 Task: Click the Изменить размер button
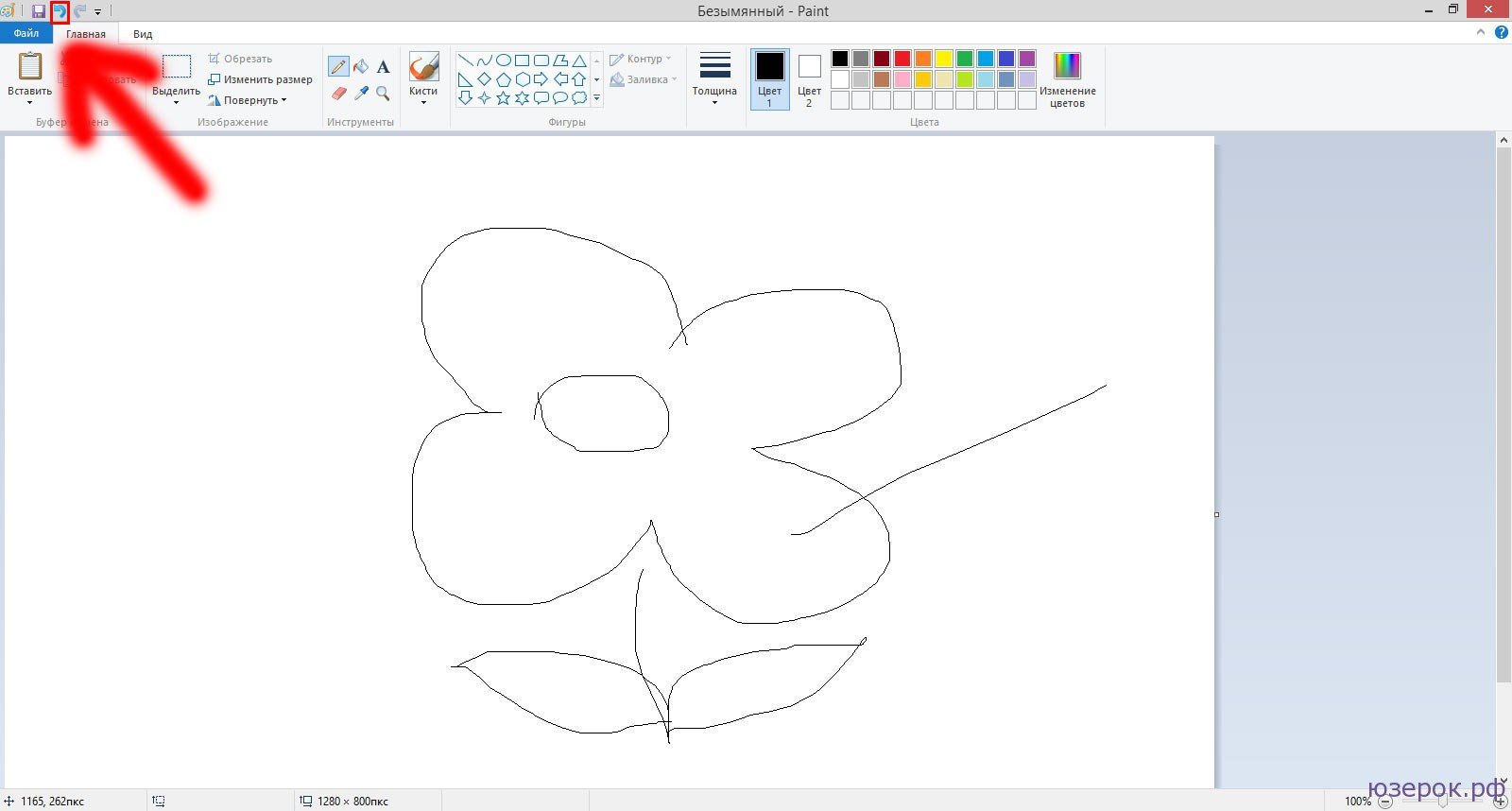point(261,79)
